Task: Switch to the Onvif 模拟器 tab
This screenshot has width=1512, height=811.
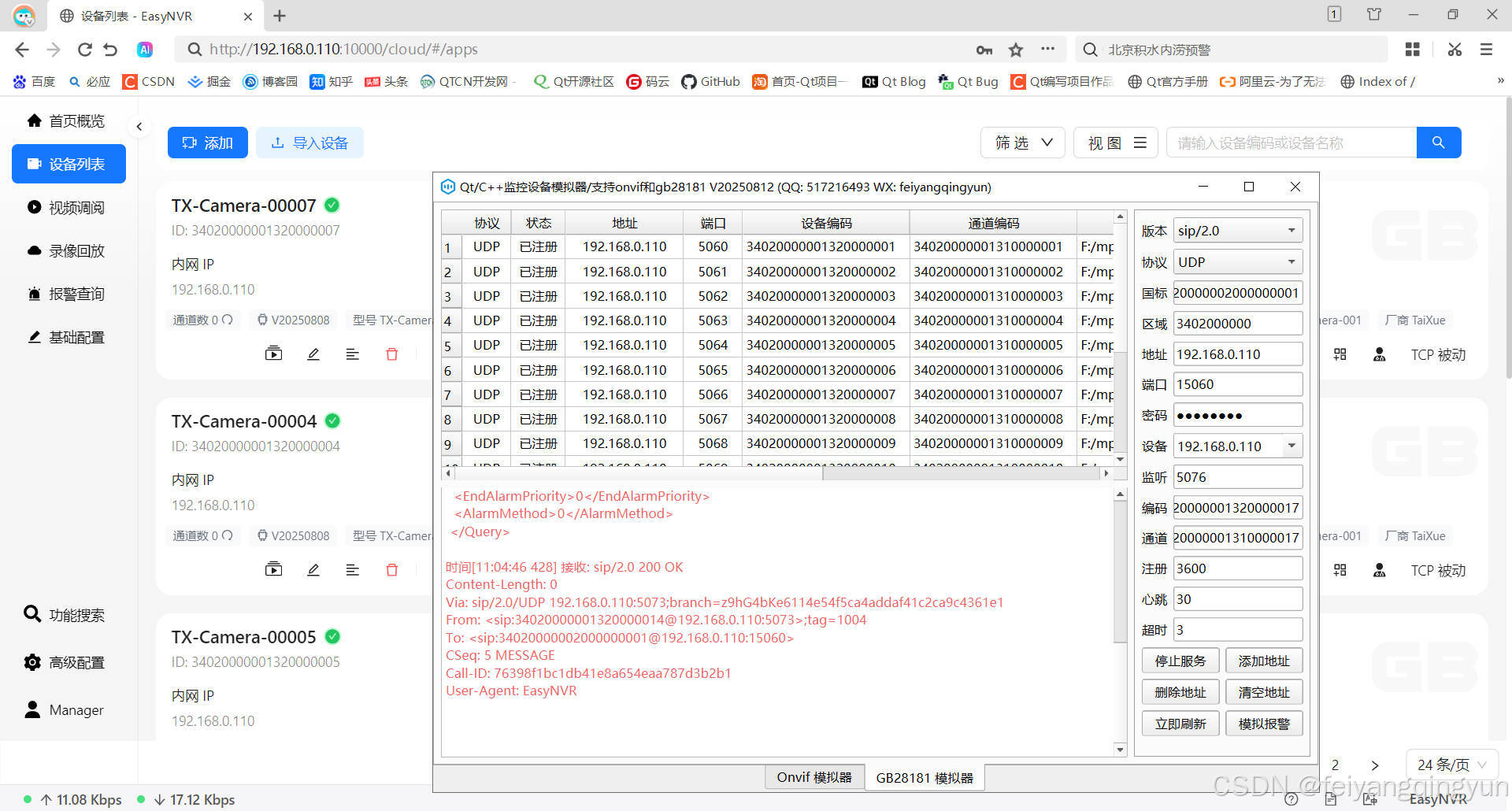Action: (x=814, y=777)
